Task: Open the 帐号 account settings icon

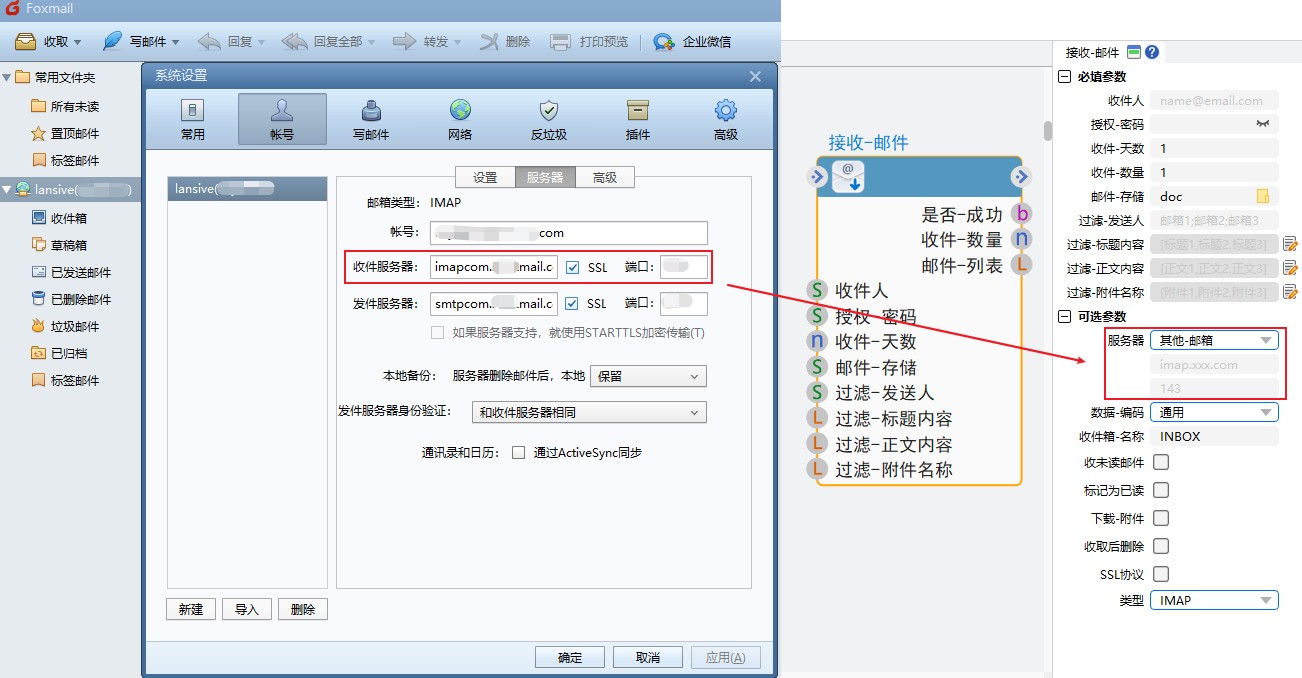Action: (282, 119)
